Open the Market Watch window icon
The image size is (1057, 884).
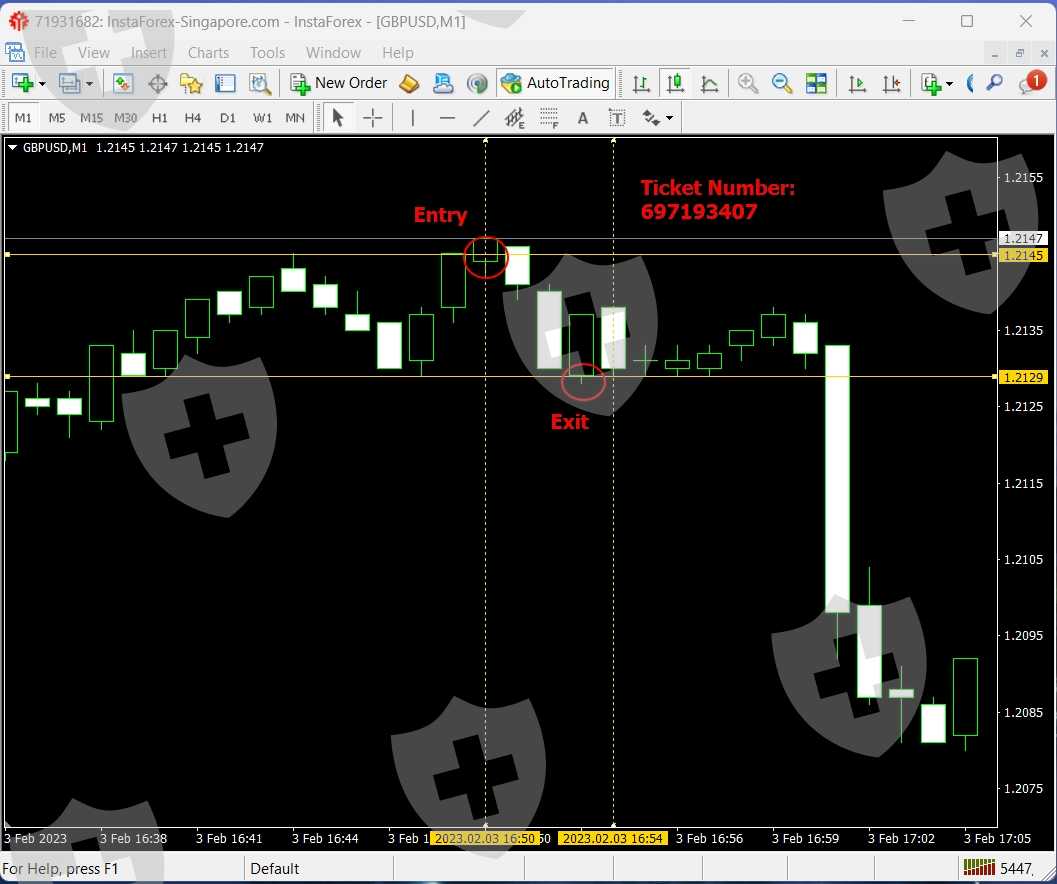(123, 84)
